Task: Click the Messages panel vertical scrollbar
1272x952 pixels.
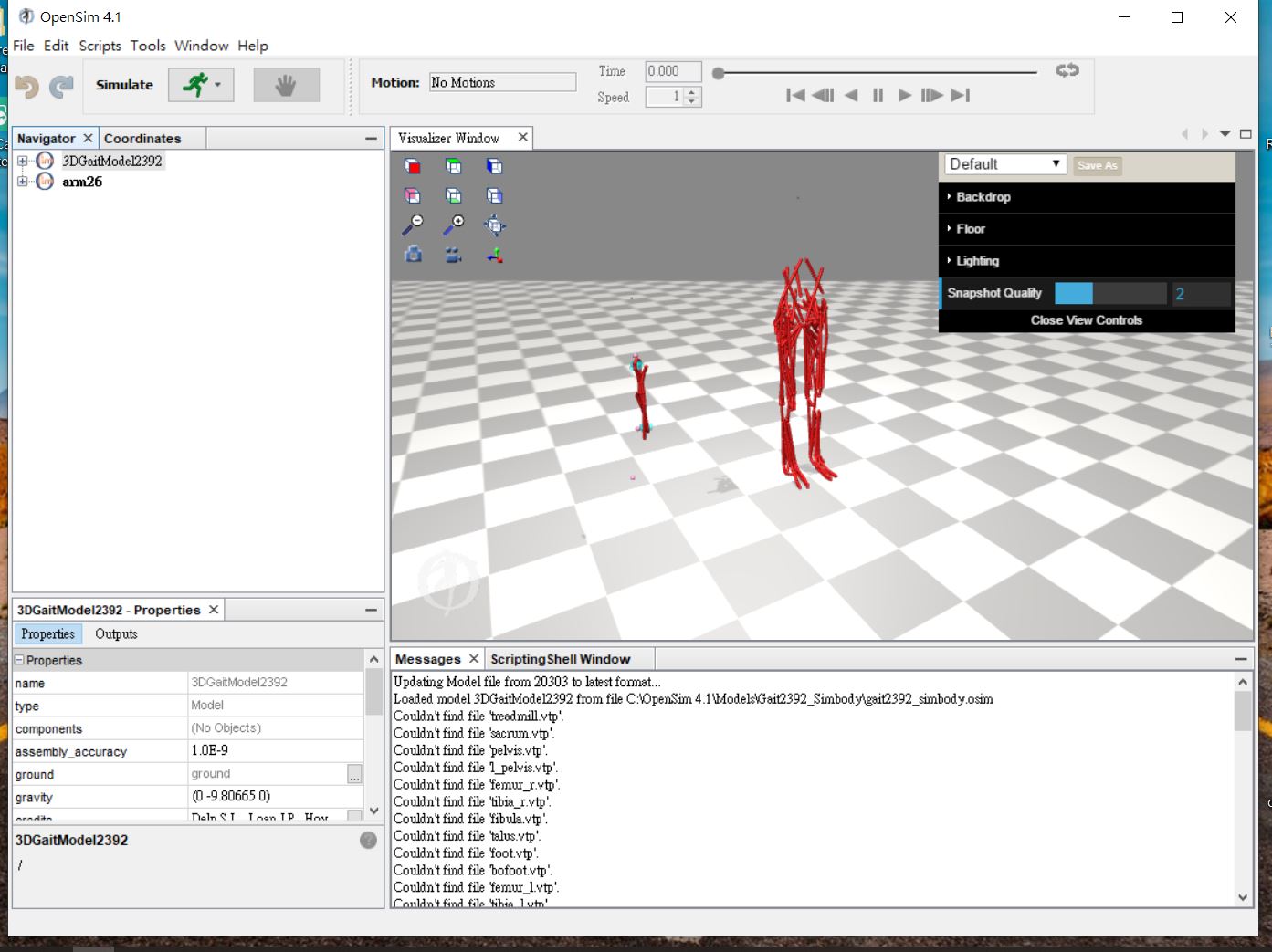Action: point(1243,790)
